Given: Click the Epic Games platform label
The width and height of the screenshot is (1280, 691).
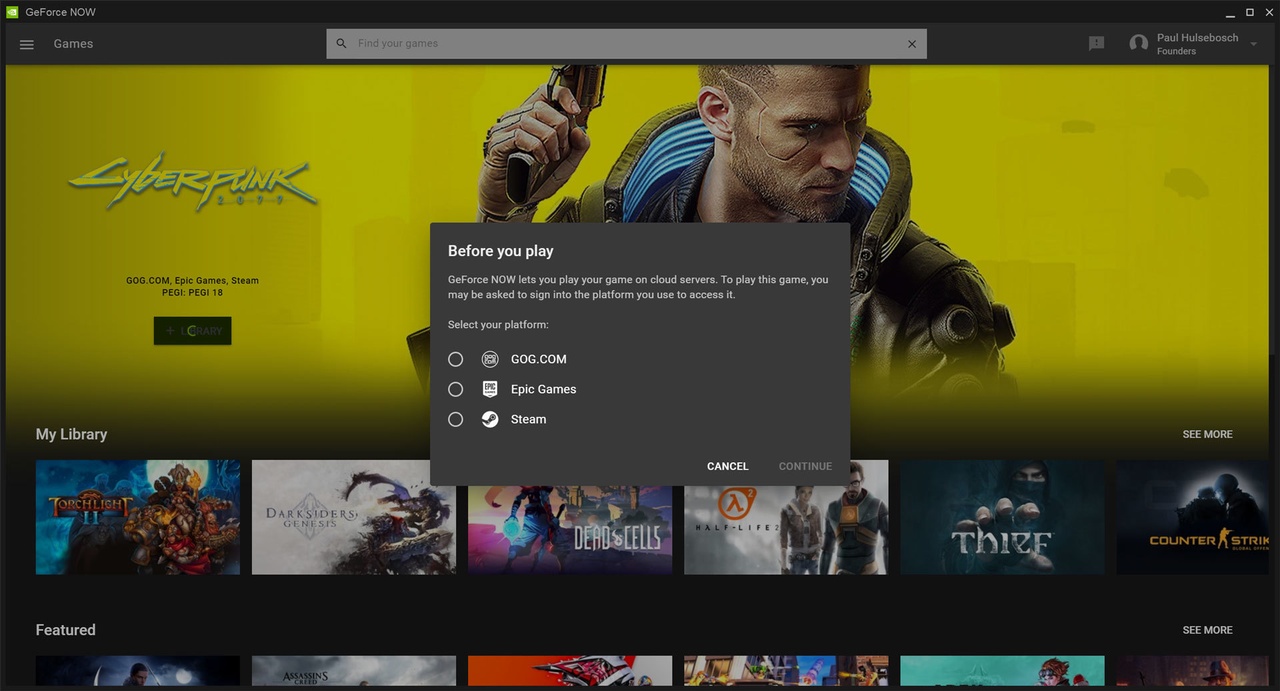Looking at the screenshot, I should click(543, 389).
